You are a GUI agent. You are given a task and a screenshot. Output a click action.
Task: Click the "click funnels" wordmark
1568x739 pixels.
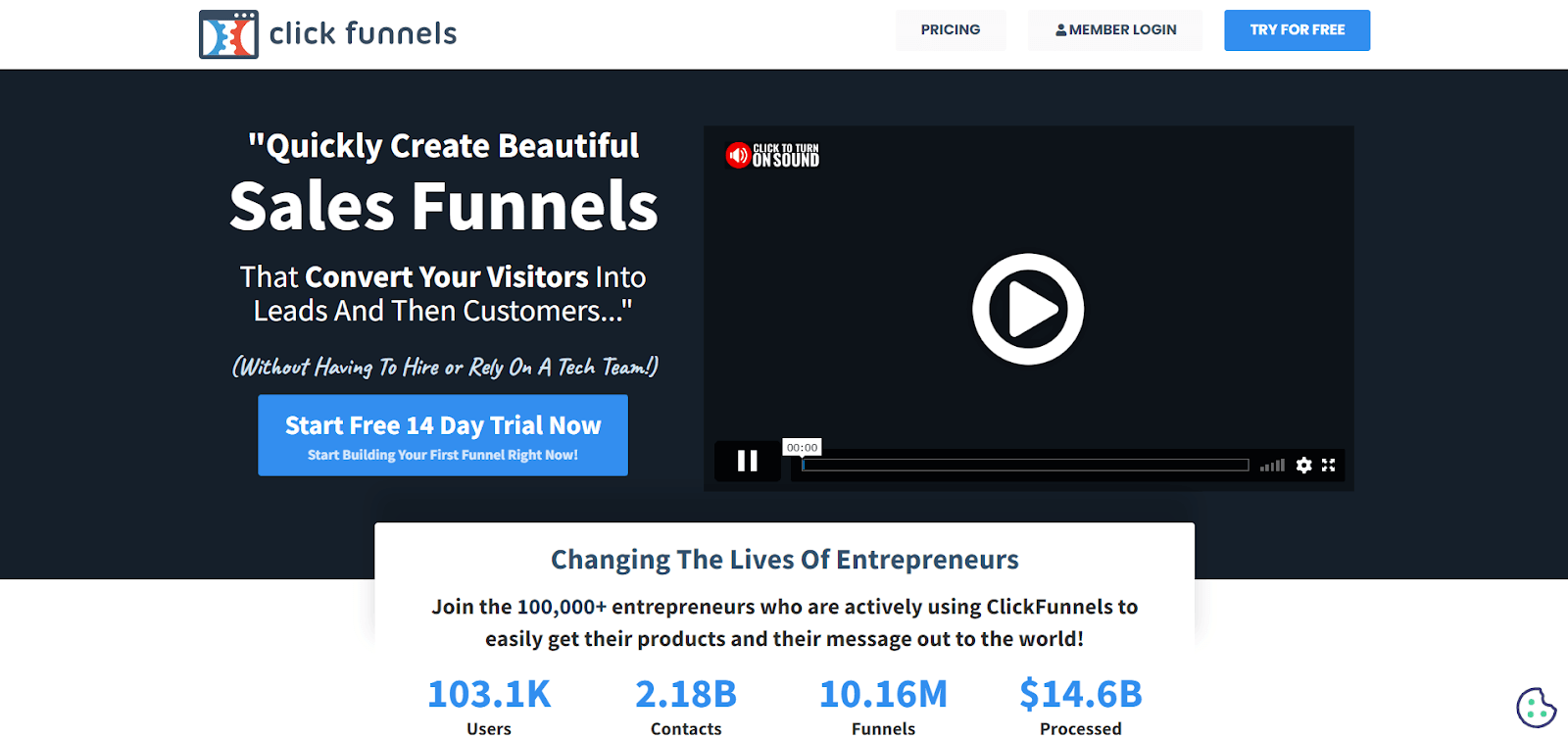(363, 34)
